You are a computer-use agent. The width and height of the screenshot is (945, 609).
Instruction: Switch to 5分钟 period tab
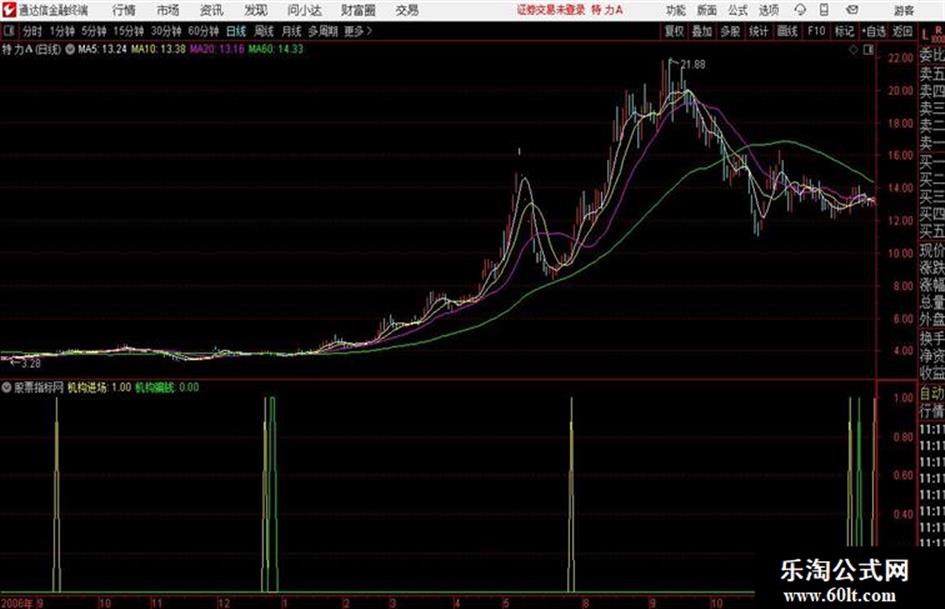(x=94, y=31)
